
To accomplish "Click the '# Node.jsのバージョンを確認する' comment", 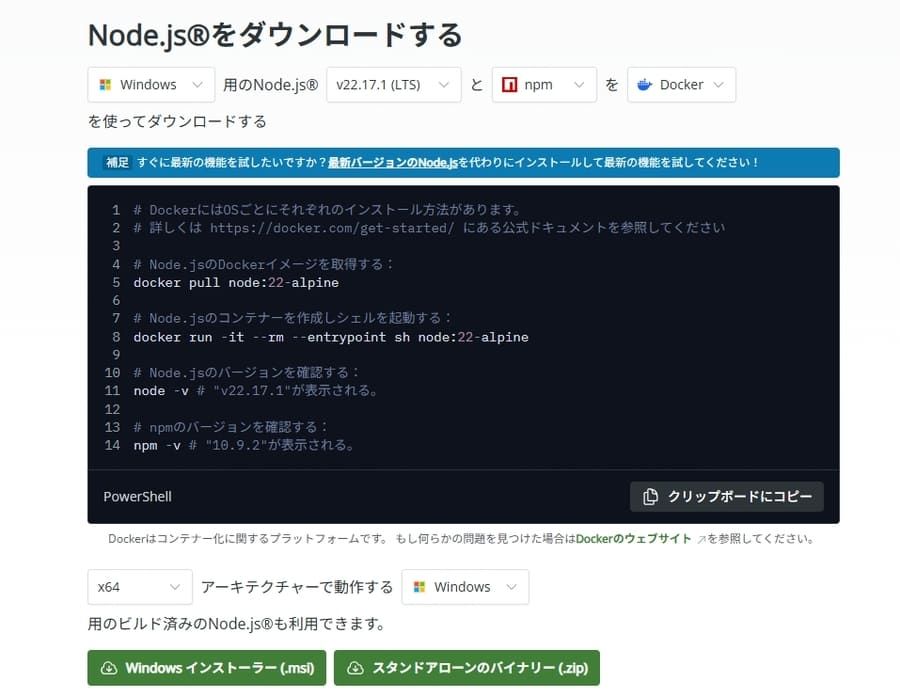I will [x=247, y=373].
